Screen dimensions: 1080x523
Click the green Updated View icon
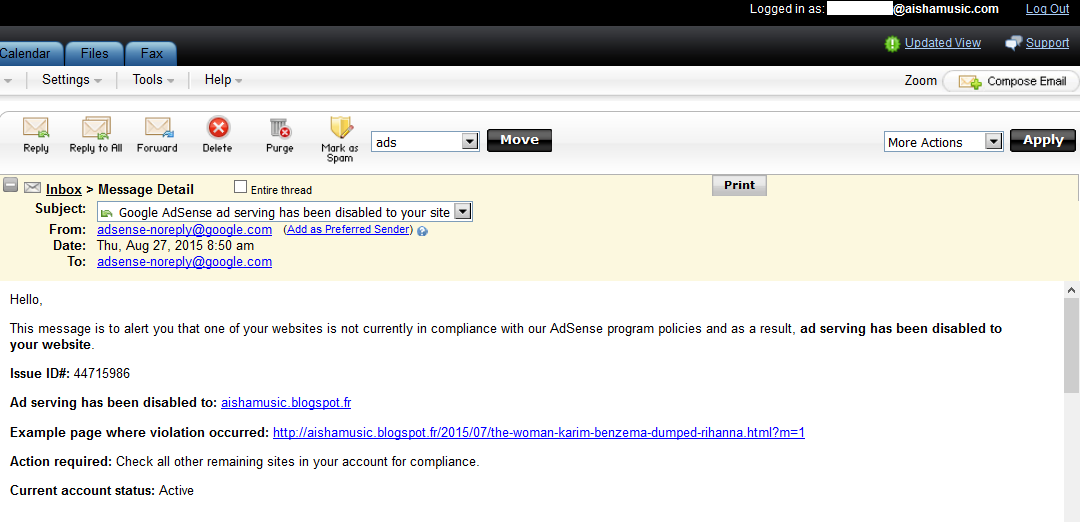[893, 43]
